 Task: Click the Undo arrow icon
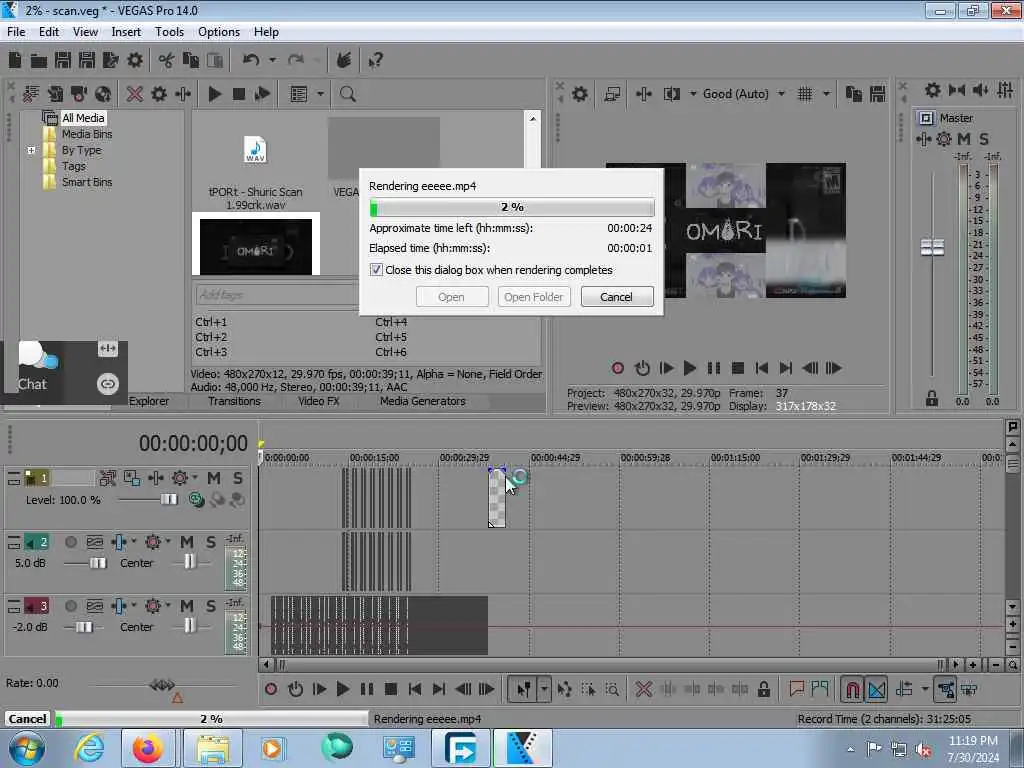251,61
